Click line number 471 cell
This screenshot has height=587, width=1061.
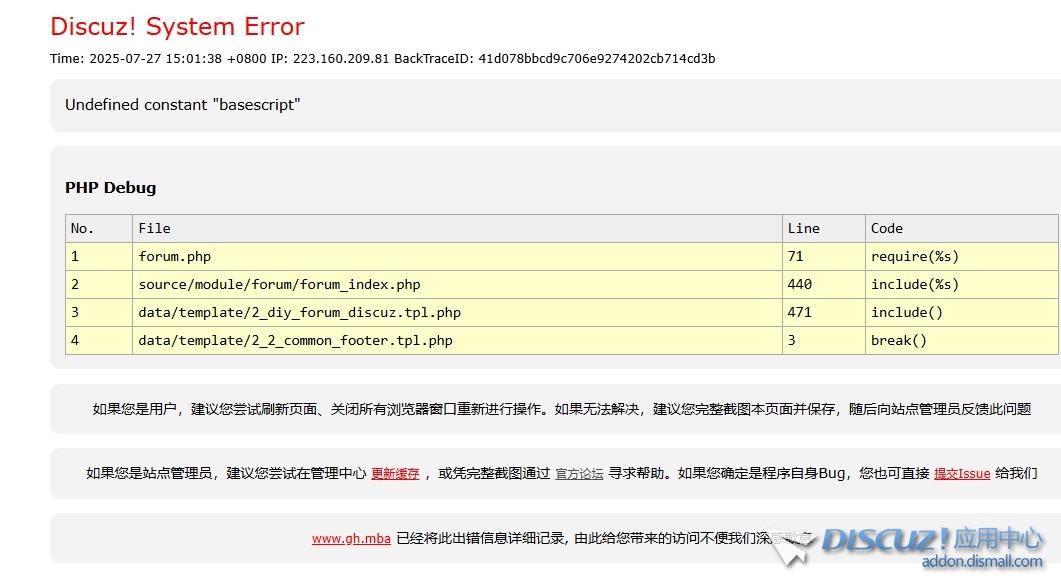pyautogui.click(x=823, y=312)
